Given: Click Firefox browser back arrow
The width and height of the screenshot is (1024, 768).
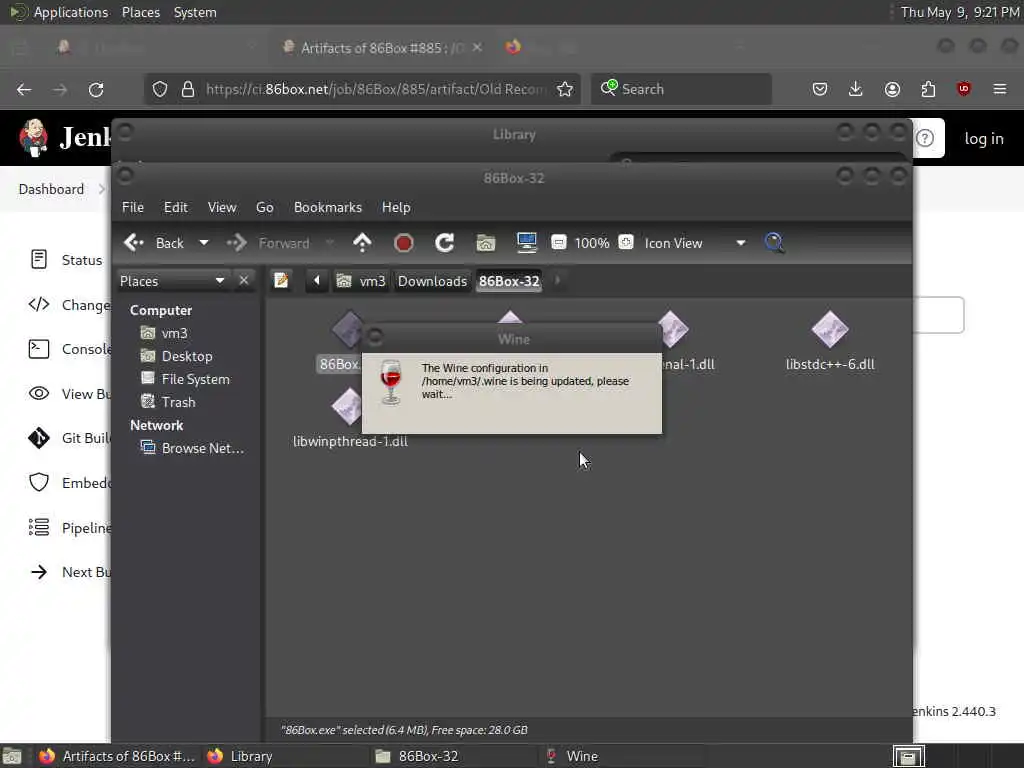Looking at the screenshot, I should pyautogui.click(x=24, y=89).
